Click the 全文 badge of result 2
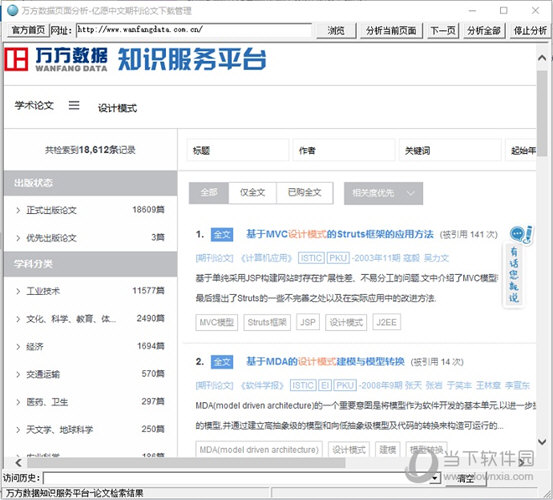 tap(222, 362)
